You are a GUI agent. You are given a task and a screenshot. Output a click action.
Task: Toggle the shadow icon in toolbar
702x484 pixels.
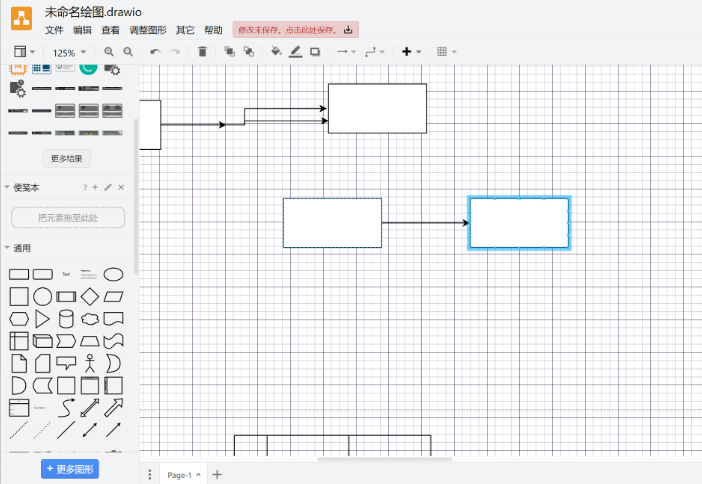point(315,52)
